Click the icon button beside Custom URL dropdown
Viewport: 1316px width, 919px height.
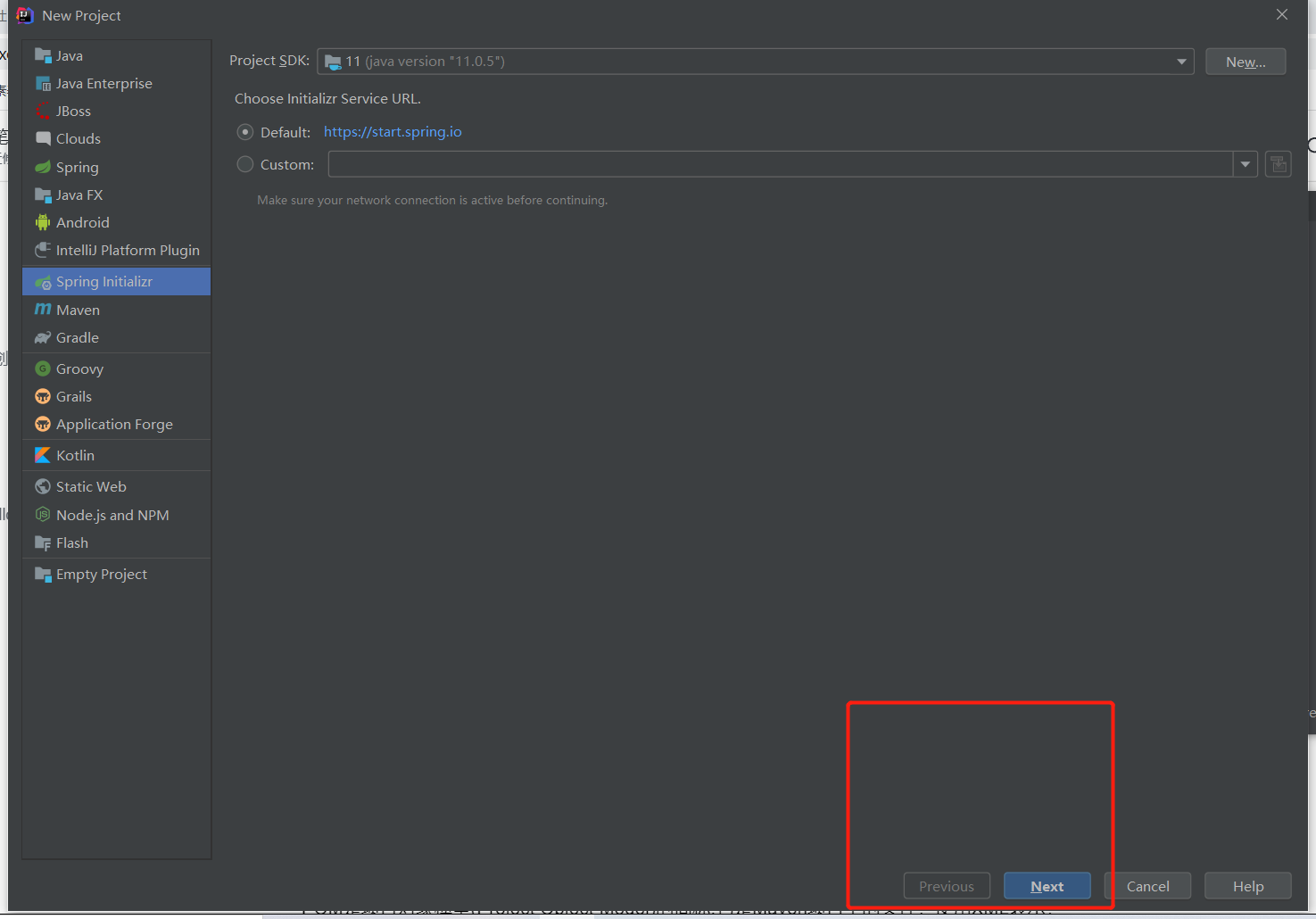pyautogui.click(x=1279, y=164)
